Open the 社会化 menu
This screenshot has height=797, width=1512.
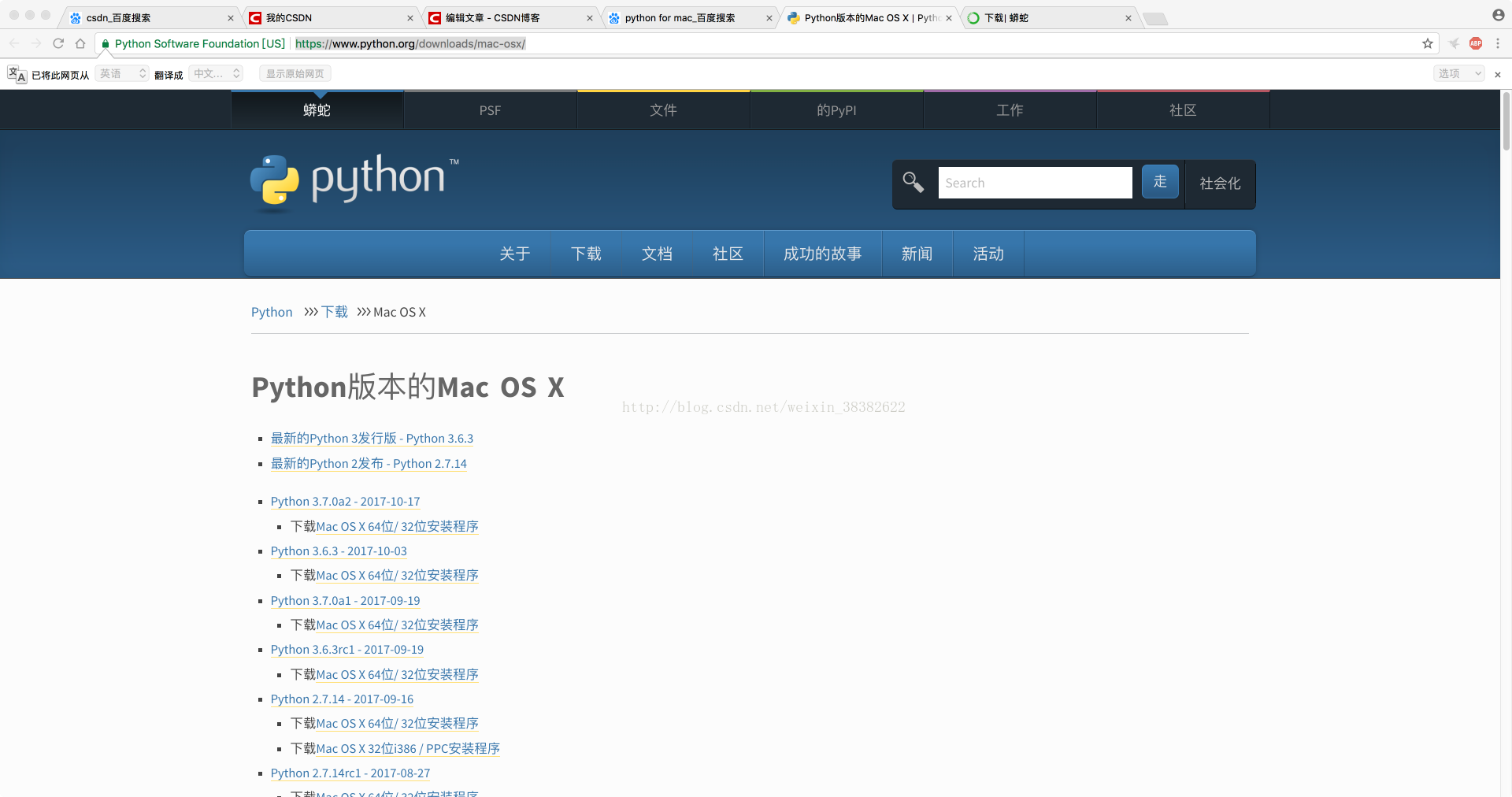click(x=1220, y=183)
